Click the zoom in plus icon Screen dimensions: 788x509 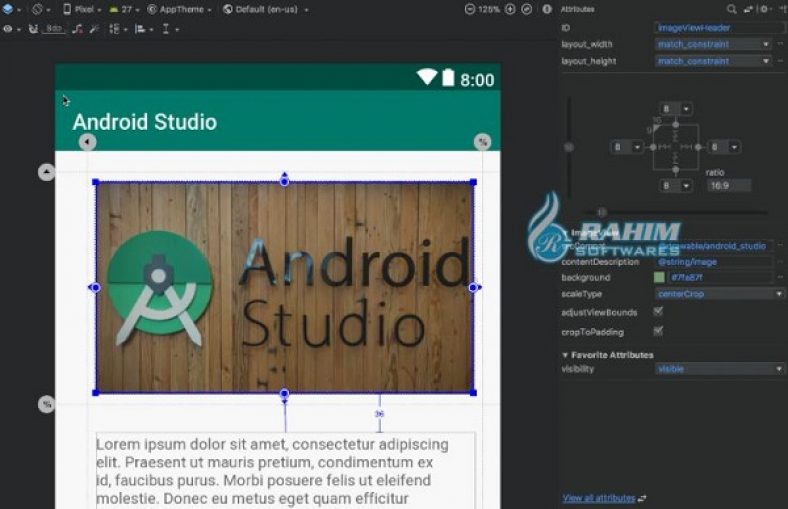click(511, 9)
